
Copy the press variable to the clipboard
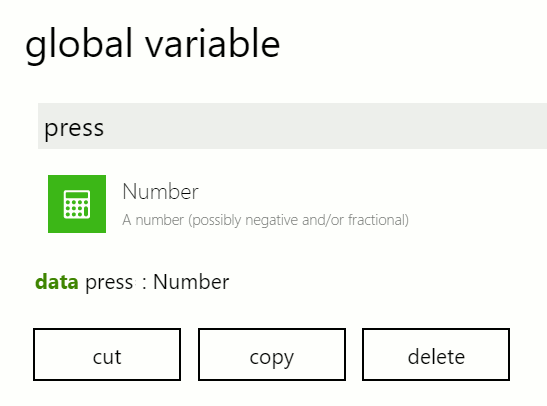pos(272,354)
